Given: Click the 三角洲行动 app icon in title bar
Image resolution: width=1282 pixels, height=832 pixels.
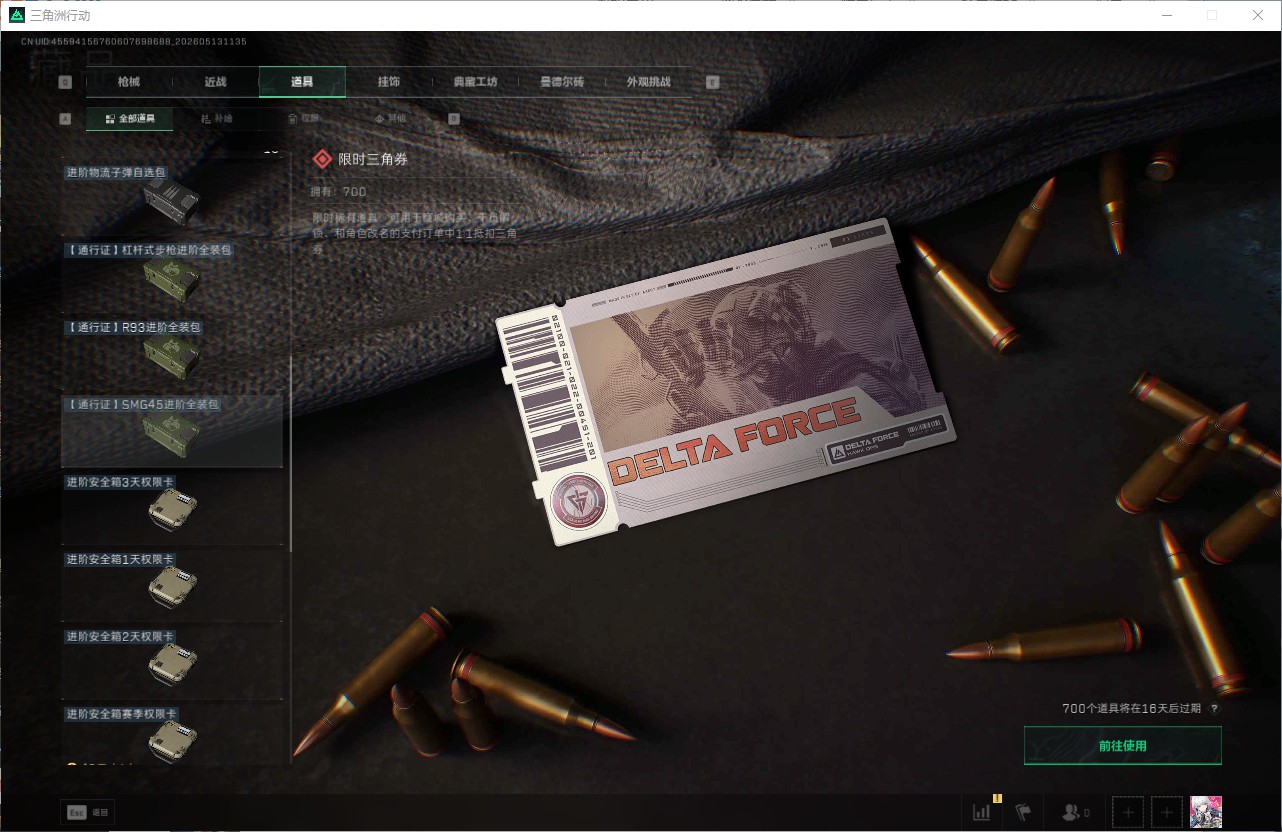Looking at the screenshot, I should click(x=16, y=15).
